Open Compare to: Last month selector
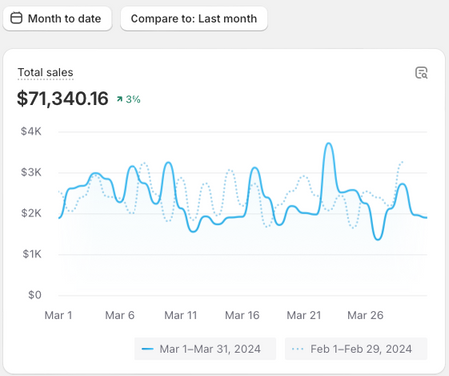Viewport: 449px width, 376px height. (194, 19)
